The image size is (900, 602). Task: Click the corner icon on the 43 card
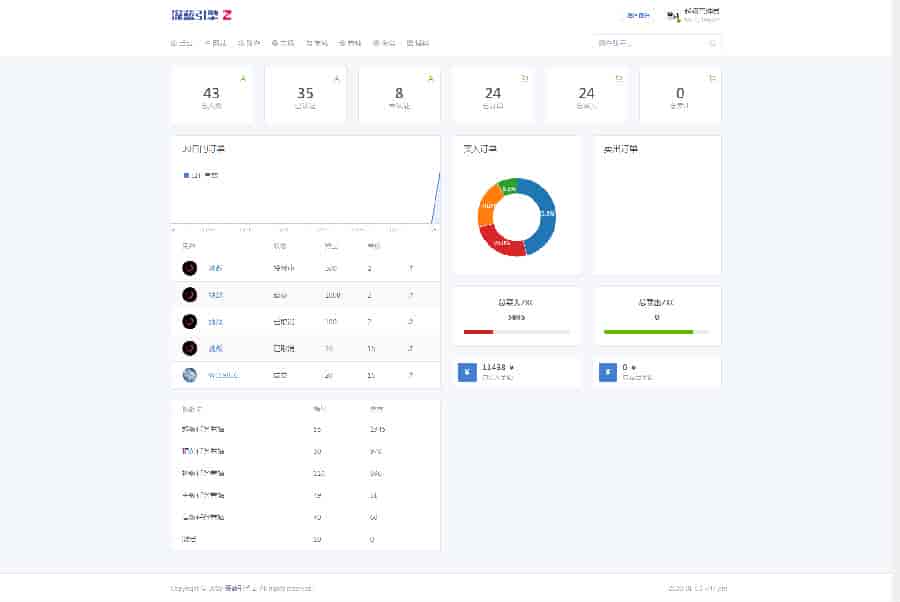coord(243,79)
